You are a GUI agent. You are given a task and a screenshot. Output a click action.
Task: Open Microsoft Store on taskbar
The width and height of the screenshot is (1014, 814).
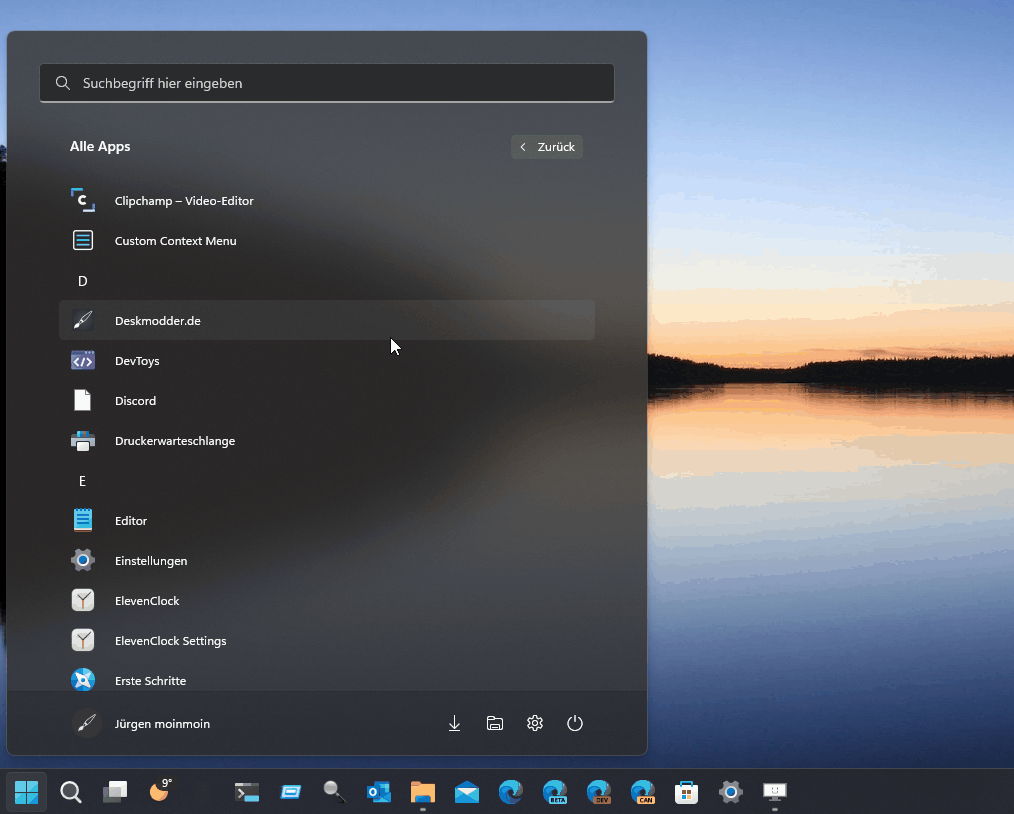pyautogui.click(x=687, y=792)
